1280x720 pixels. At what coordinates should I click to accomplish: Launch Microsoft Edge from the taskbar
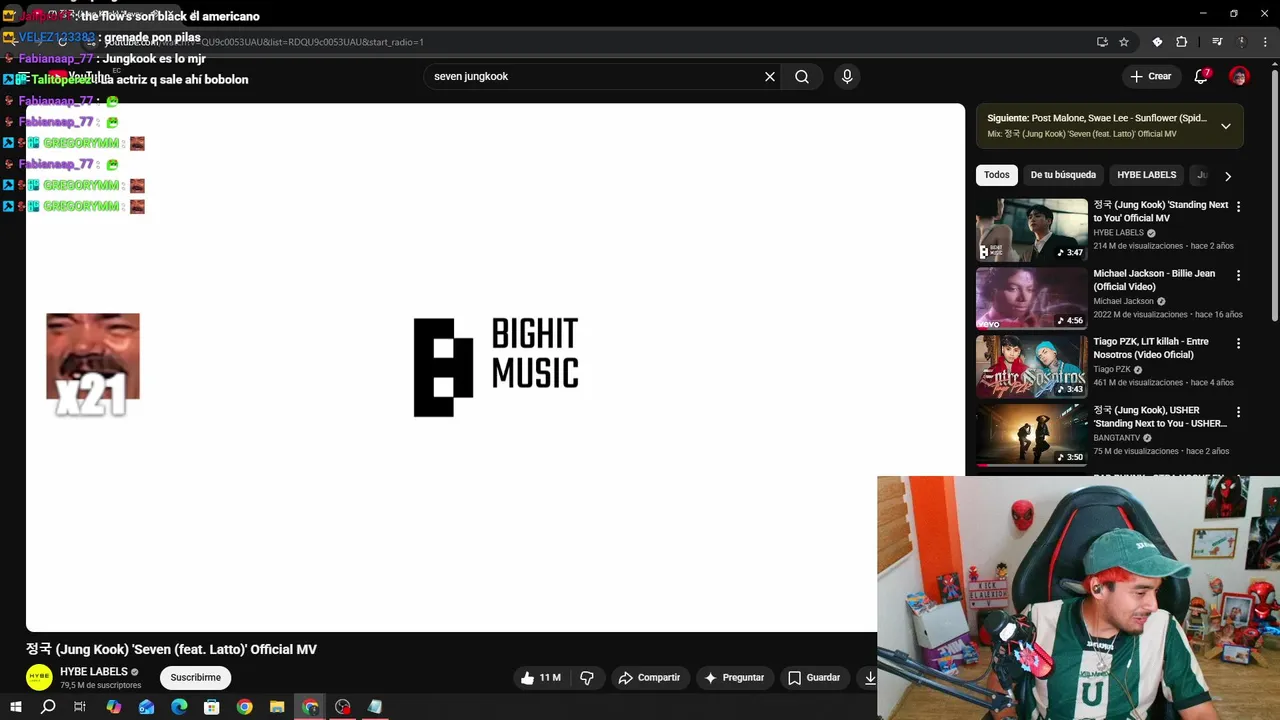pos(179,707)
